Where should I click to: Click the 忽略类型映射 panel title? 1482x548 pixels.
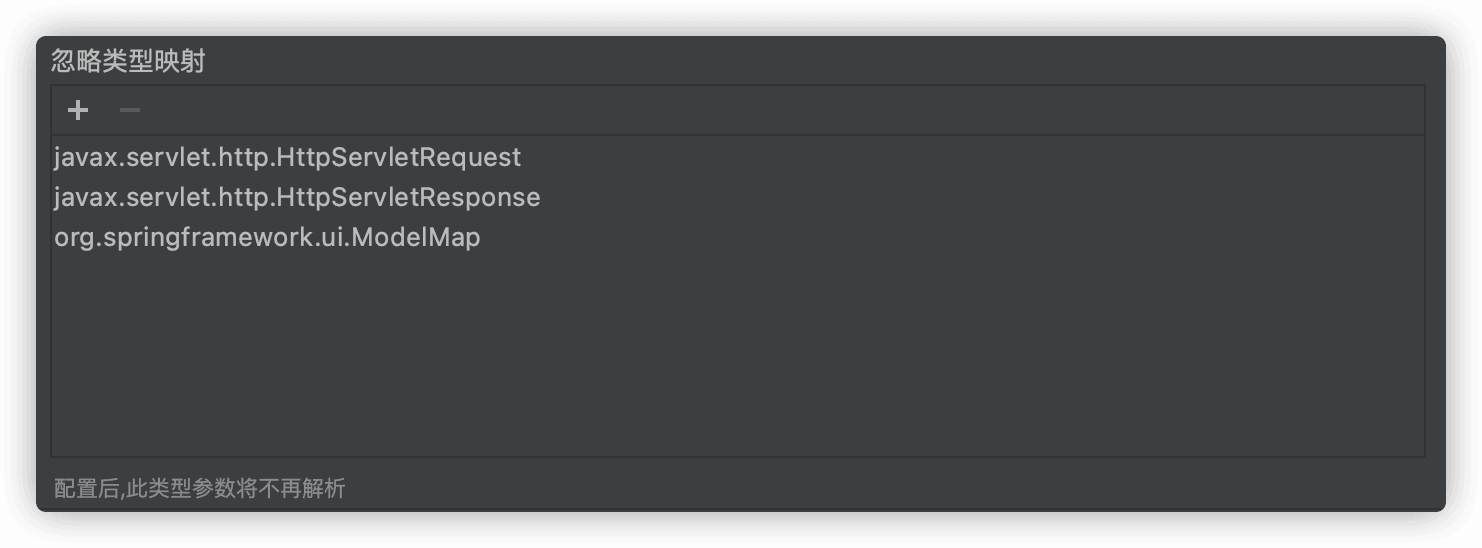pos(128,62)
